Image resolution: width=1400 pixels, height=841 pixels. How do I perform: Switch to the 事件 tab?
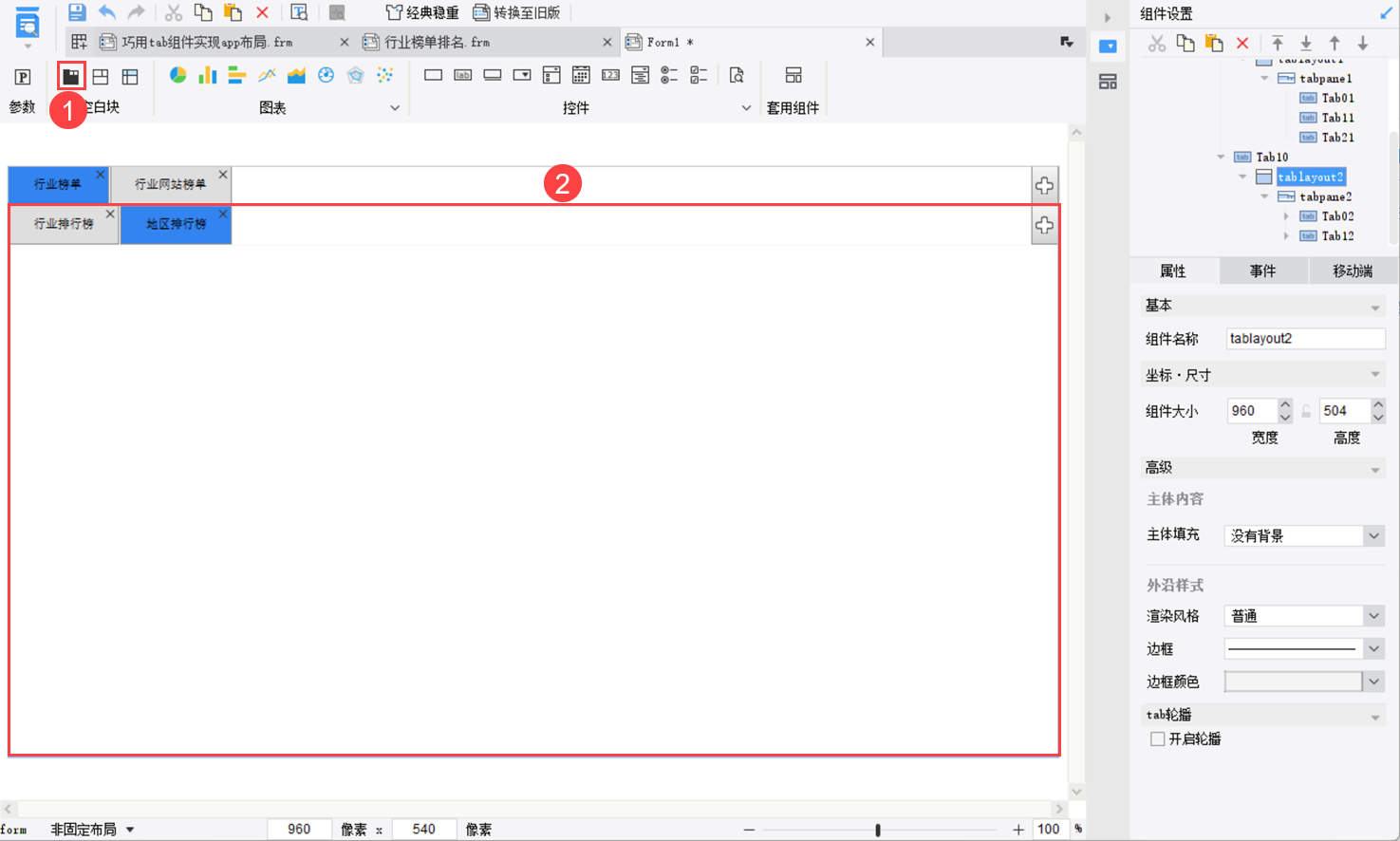coord(1262,271)
